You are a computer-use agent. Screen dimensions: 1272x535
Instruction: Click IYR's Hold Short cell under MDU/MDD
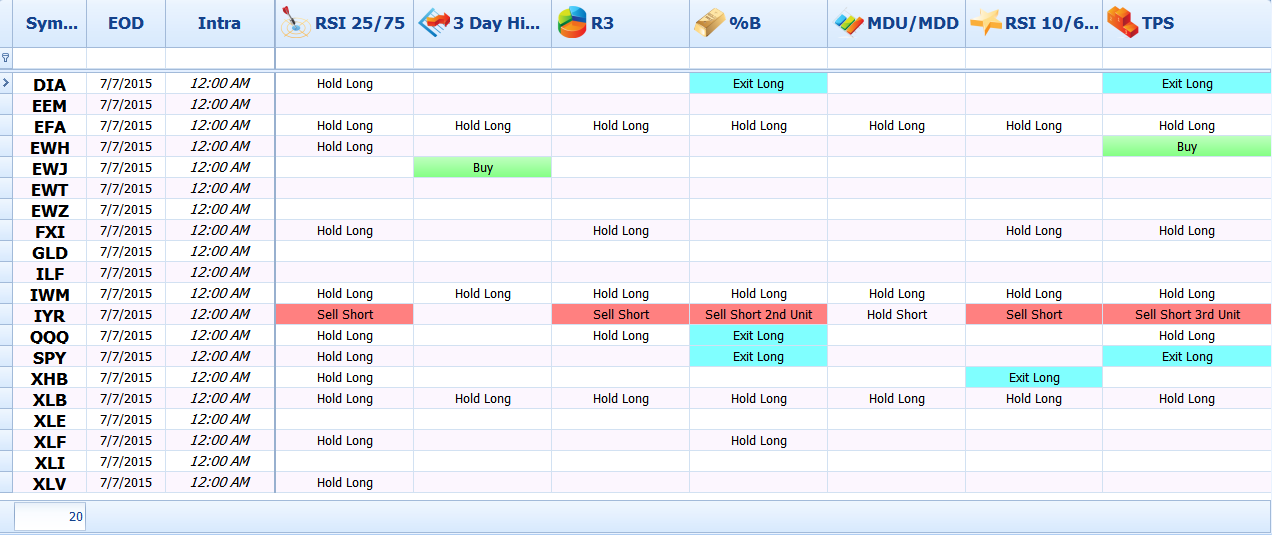897,315
